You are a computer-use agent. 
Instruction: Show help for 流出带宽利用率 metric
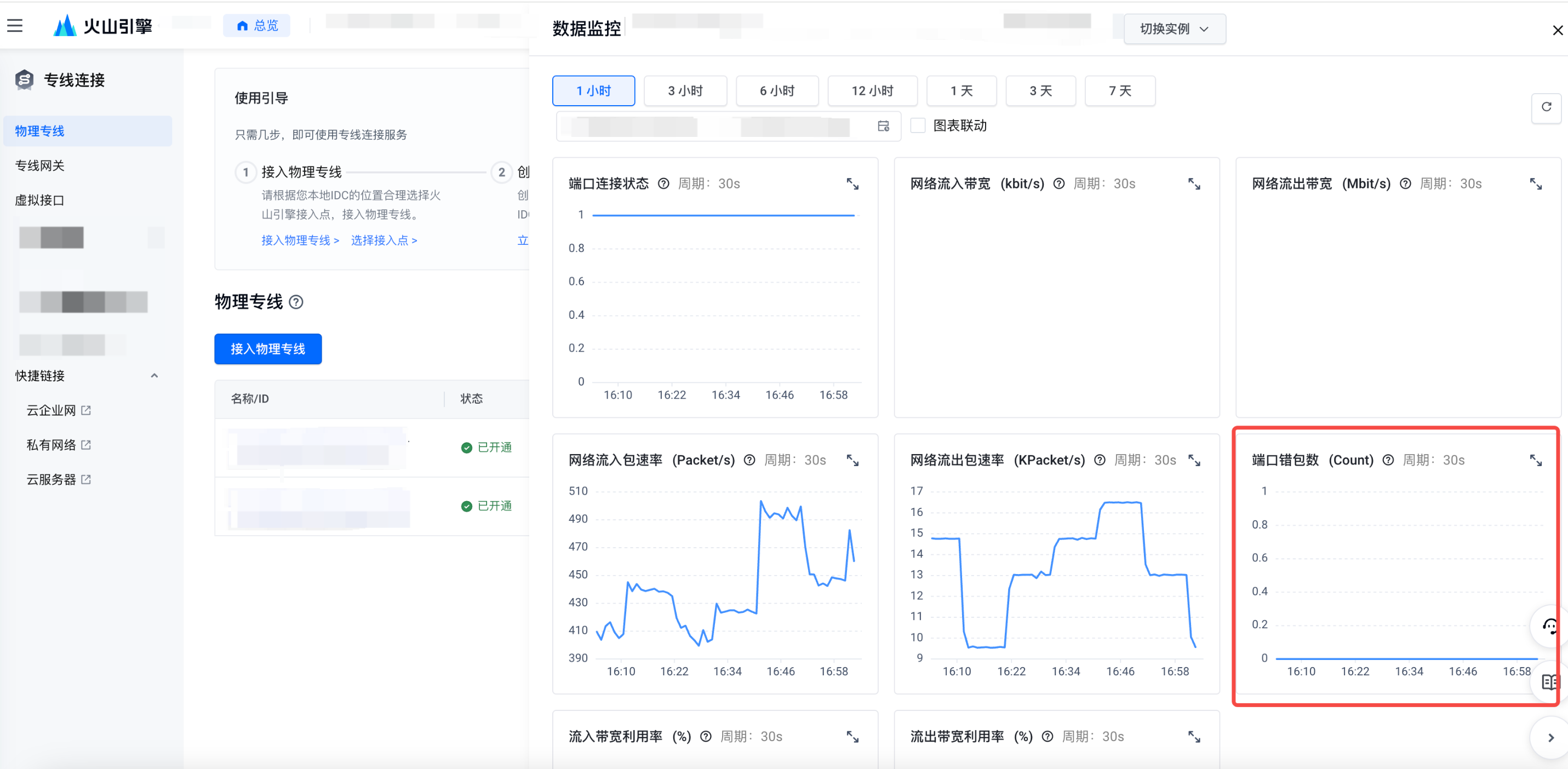tap(1048, 737)
